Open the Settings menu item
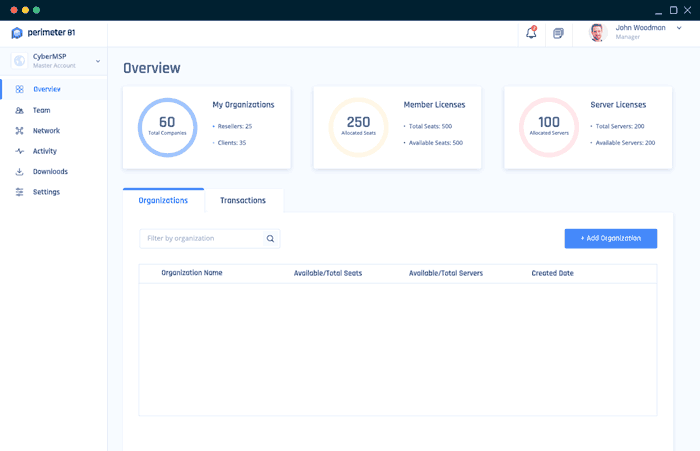700x451 pixels. (x=46, y=192)
